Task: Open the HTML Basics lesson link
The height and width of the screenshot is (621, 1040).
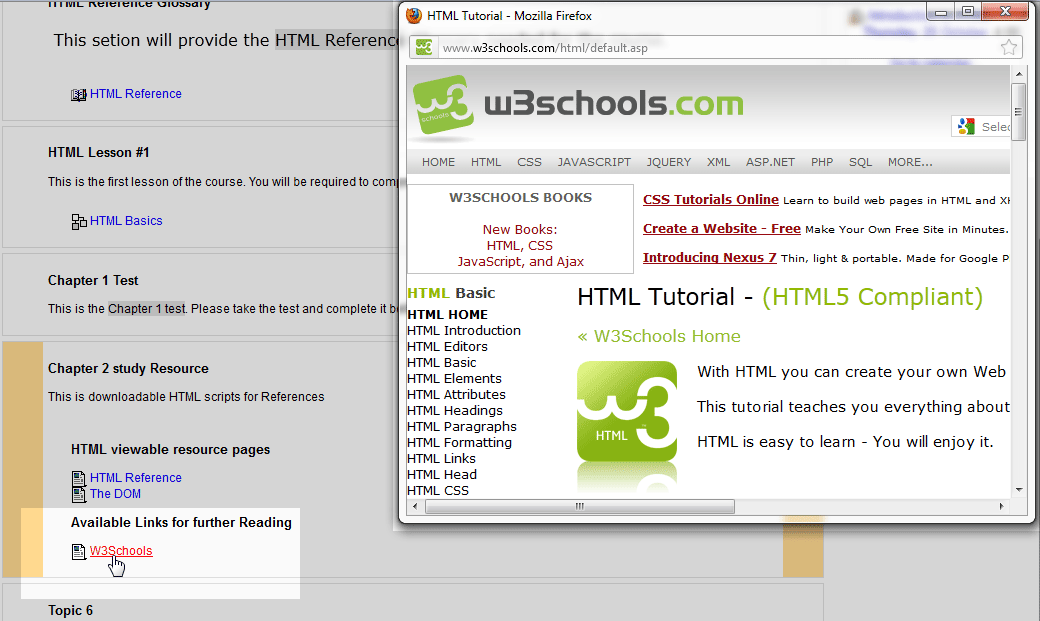Action: (126, 220)
